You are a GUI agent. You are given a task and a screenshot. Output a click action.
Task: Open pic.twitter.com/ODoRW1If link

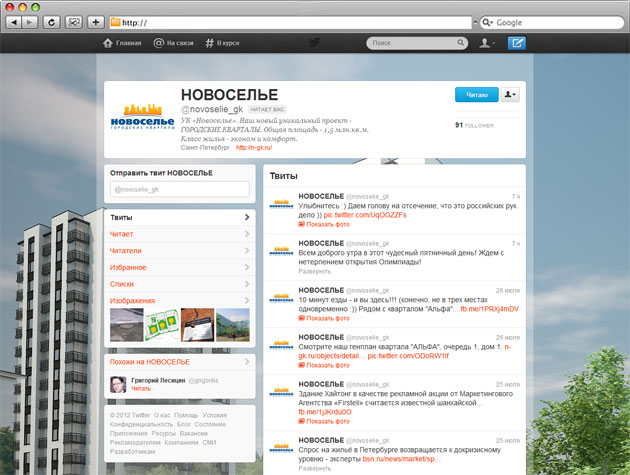click(x=408, y=356)
